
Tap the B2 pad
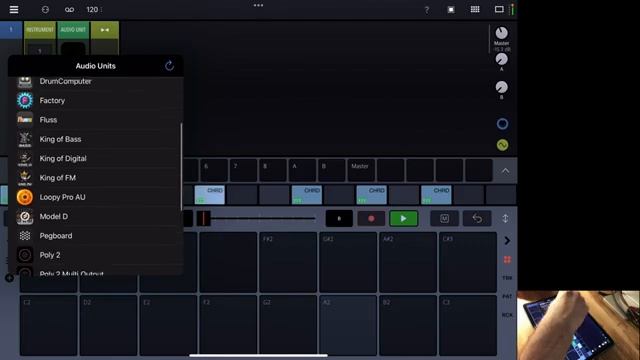pos(408,326)
